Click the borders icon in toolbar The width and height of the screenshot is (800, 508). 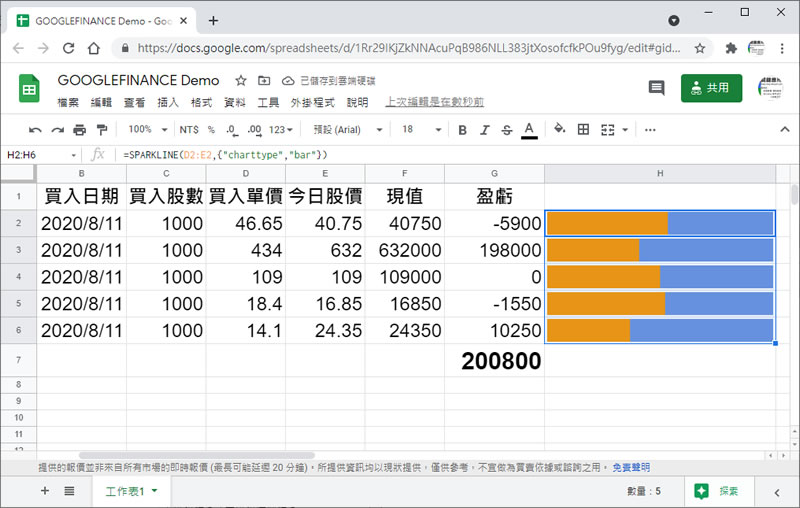click(583, 129)
